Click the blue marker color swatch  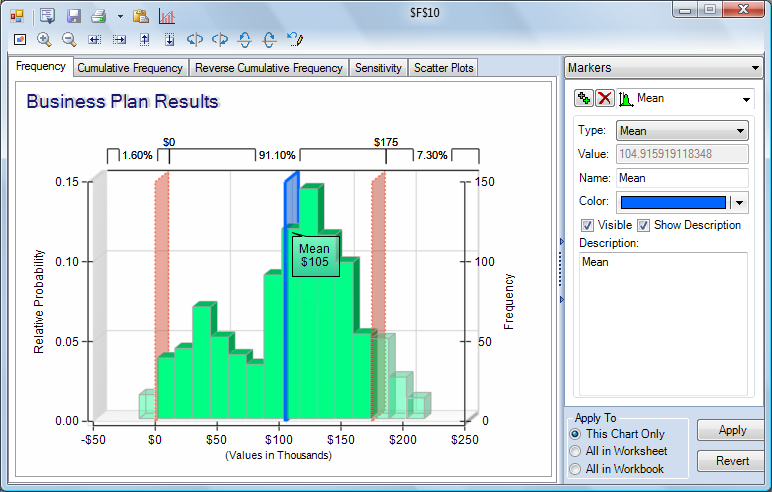673,202
